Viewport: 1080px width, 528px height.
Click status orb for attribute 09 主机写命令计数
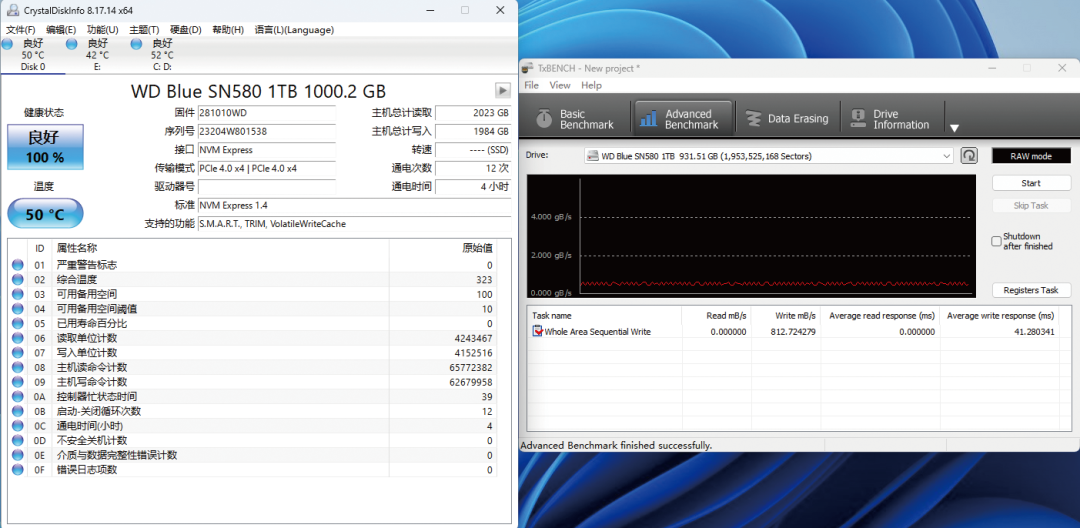18,382
